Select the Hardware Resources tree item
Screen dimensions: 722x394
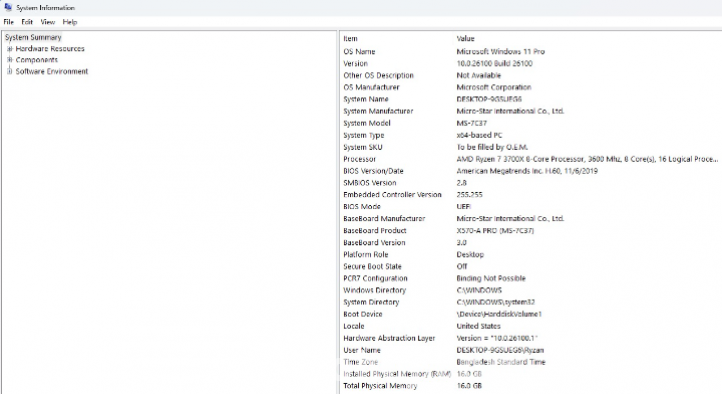coord(50,48)
